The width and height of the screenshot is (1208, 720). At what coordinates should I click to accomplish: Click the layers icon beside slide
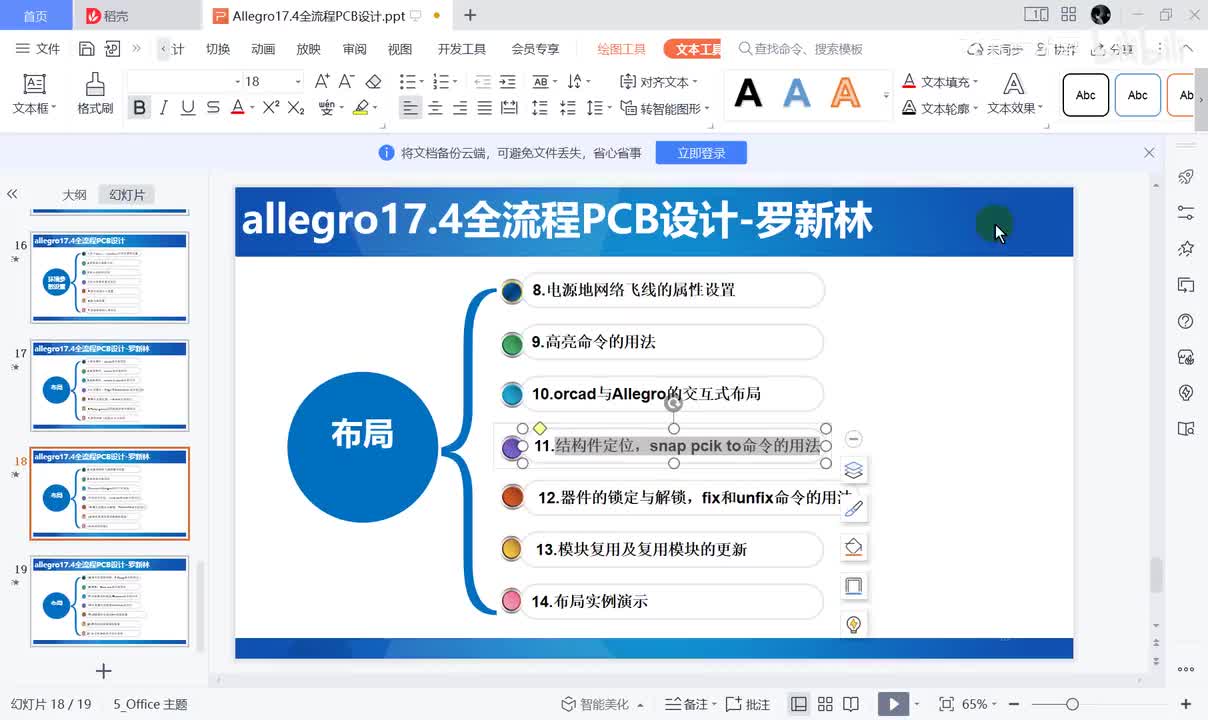click(x=853, y=469)
